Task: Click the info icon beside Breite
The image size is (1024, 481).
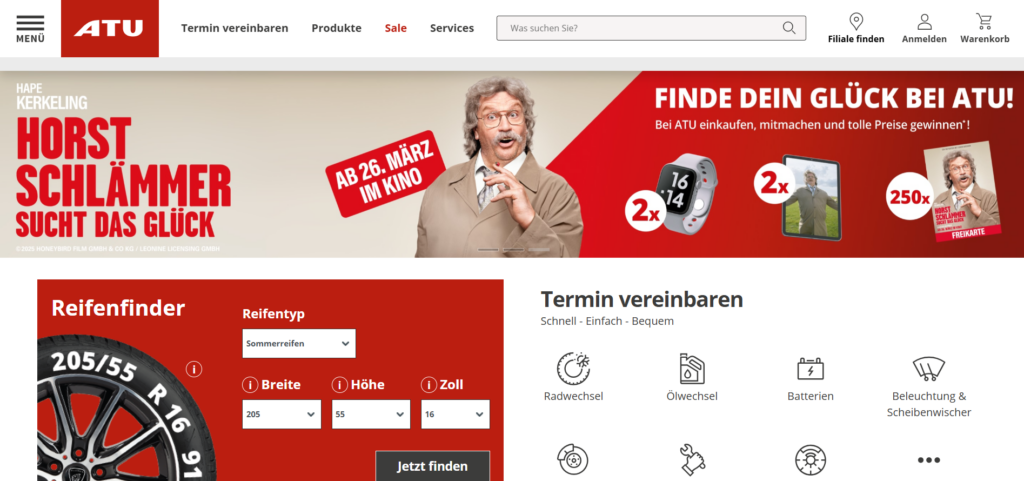Action: (x=250, y=385)
